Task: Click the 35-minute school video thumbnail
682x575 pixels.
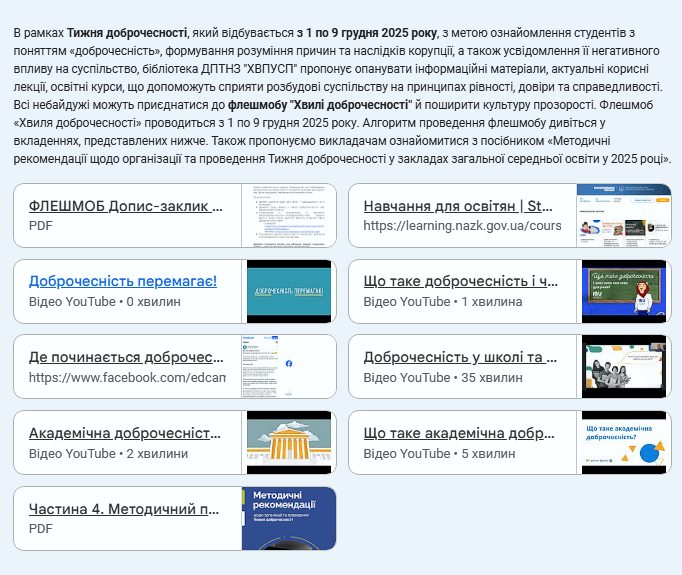Action: (623, 367)
